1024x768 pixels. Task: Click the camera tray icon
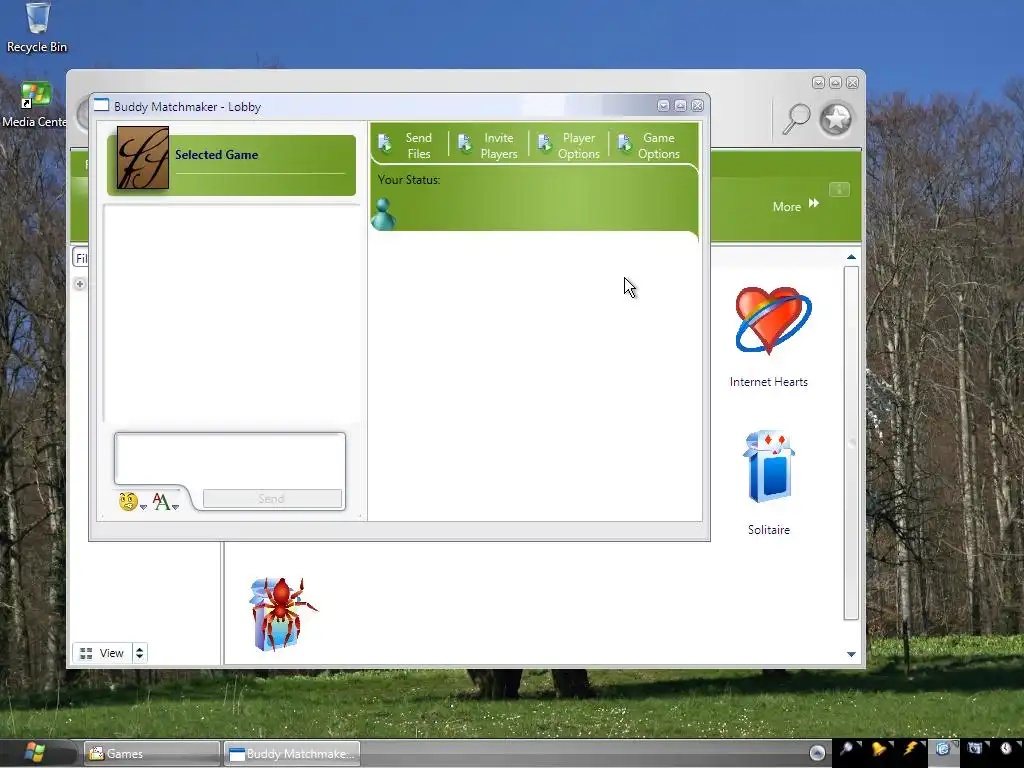pyautogui.click(x=974, y=748)
